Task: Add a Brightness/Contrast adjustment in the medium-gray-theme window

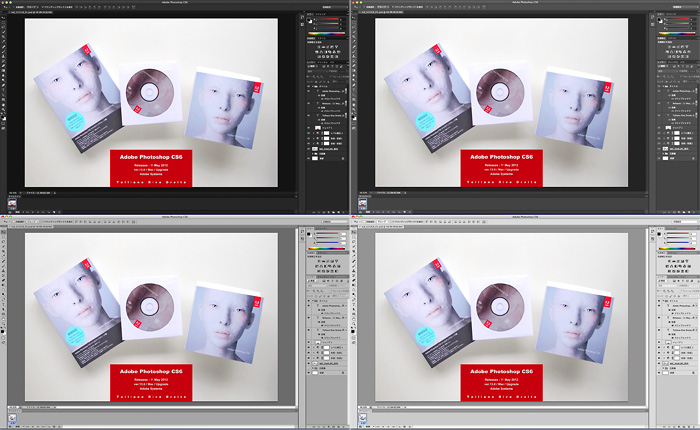Action: click(x=319, y=261)
